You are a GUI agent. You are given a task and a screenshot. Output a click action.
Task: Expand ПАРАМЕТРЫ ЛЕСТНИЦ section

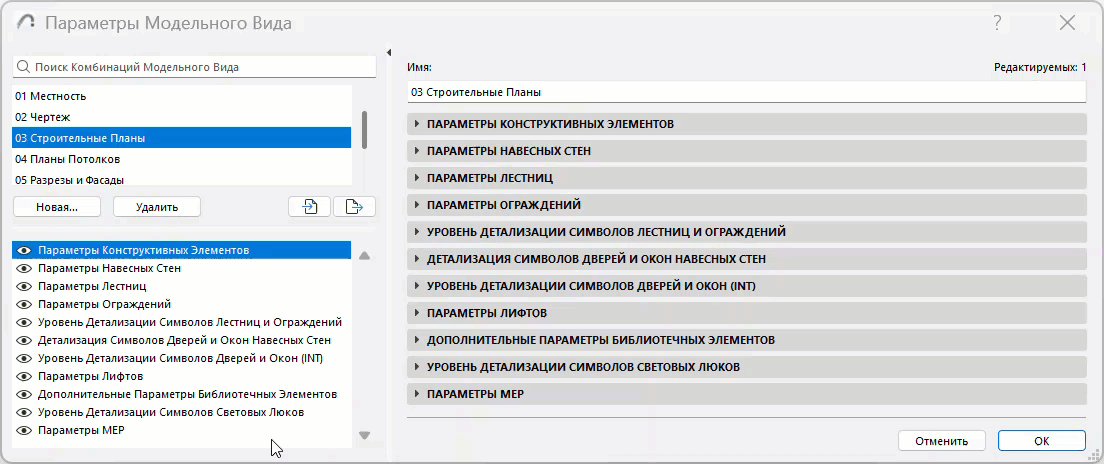coord(747,178)
